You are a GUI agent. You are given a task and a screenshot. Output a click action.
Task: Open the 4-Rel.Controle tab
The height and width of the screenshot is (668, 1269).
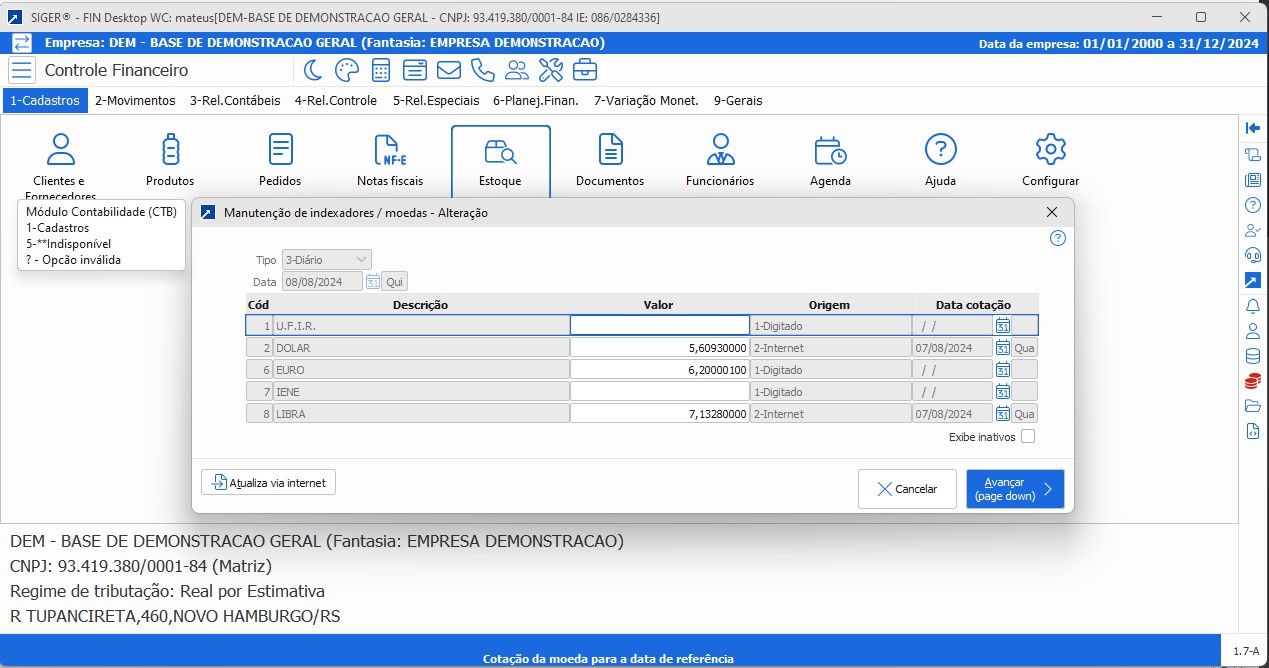point(335,101)
